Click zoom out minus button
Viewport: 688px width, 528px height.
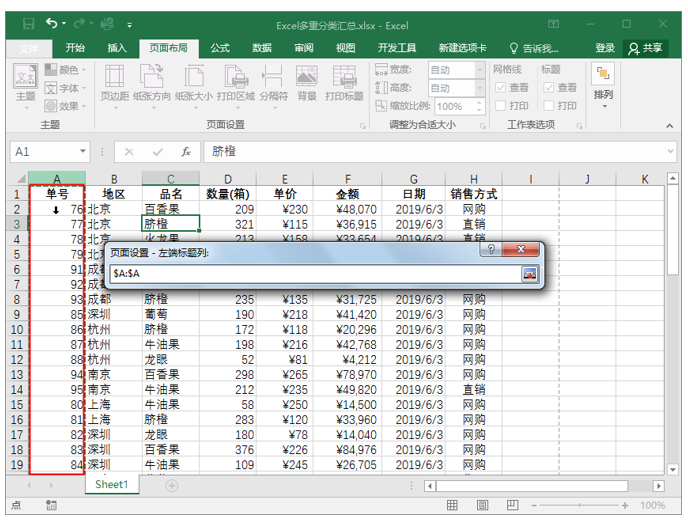(534, 506)
